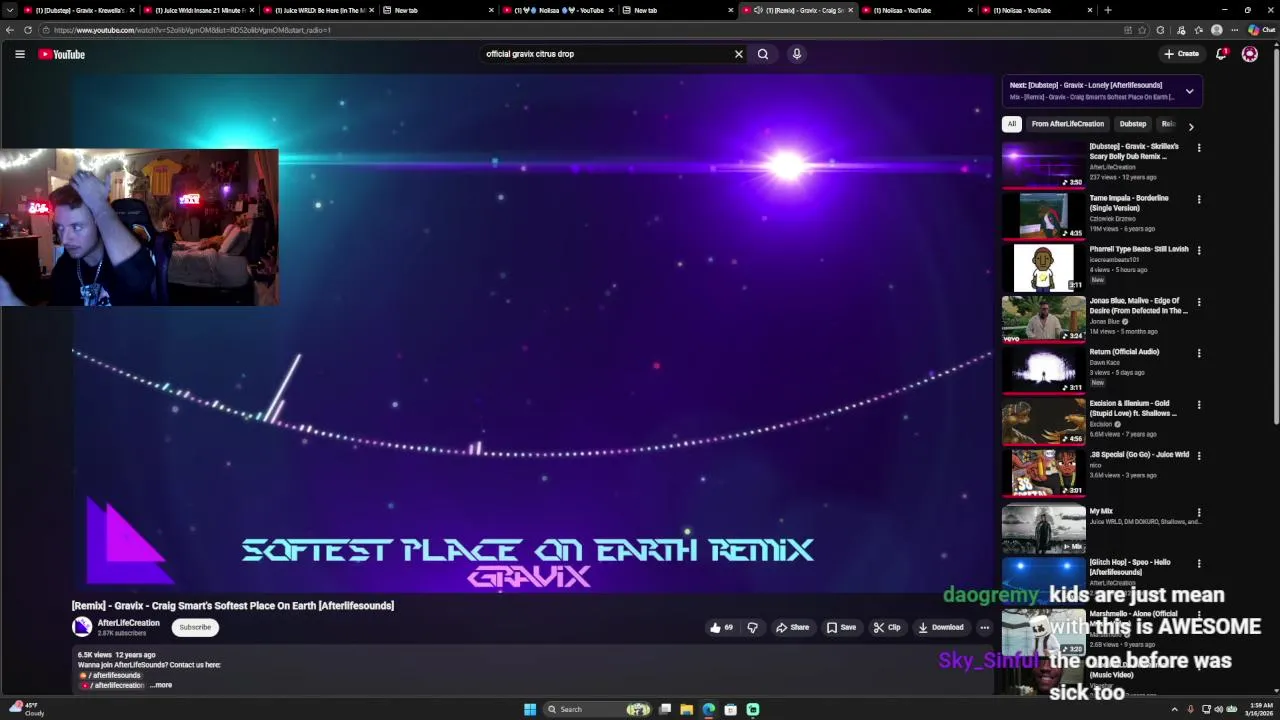The height and width of the screenshot is (720, 1280).
Task: Open Copilot Chat in browser toolbar
Action: click(x=1262, y=30)
